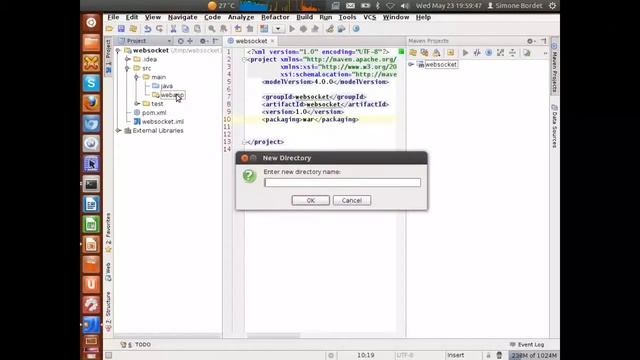This screenshot has width=640, height=360.
Task: Expand the test folder
Action: click(137, 104)
